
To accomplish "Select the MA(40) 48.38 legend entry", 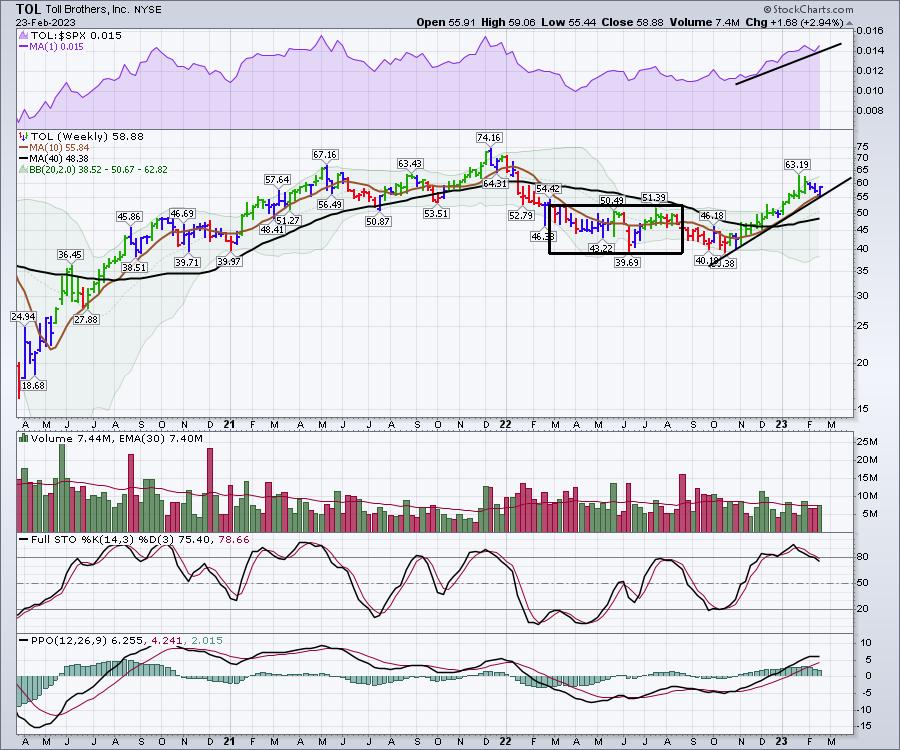I will (x=54, y=158).
